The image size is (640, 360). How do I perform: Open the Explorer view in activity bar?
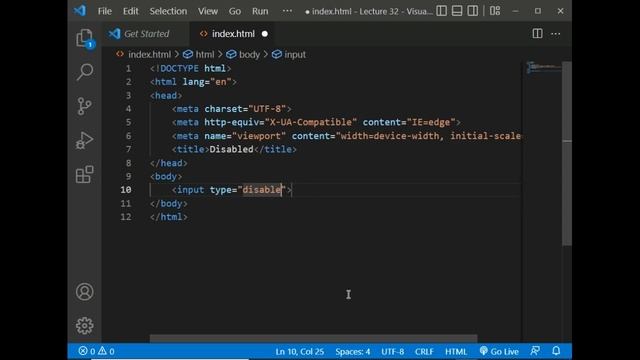[84, 38]
